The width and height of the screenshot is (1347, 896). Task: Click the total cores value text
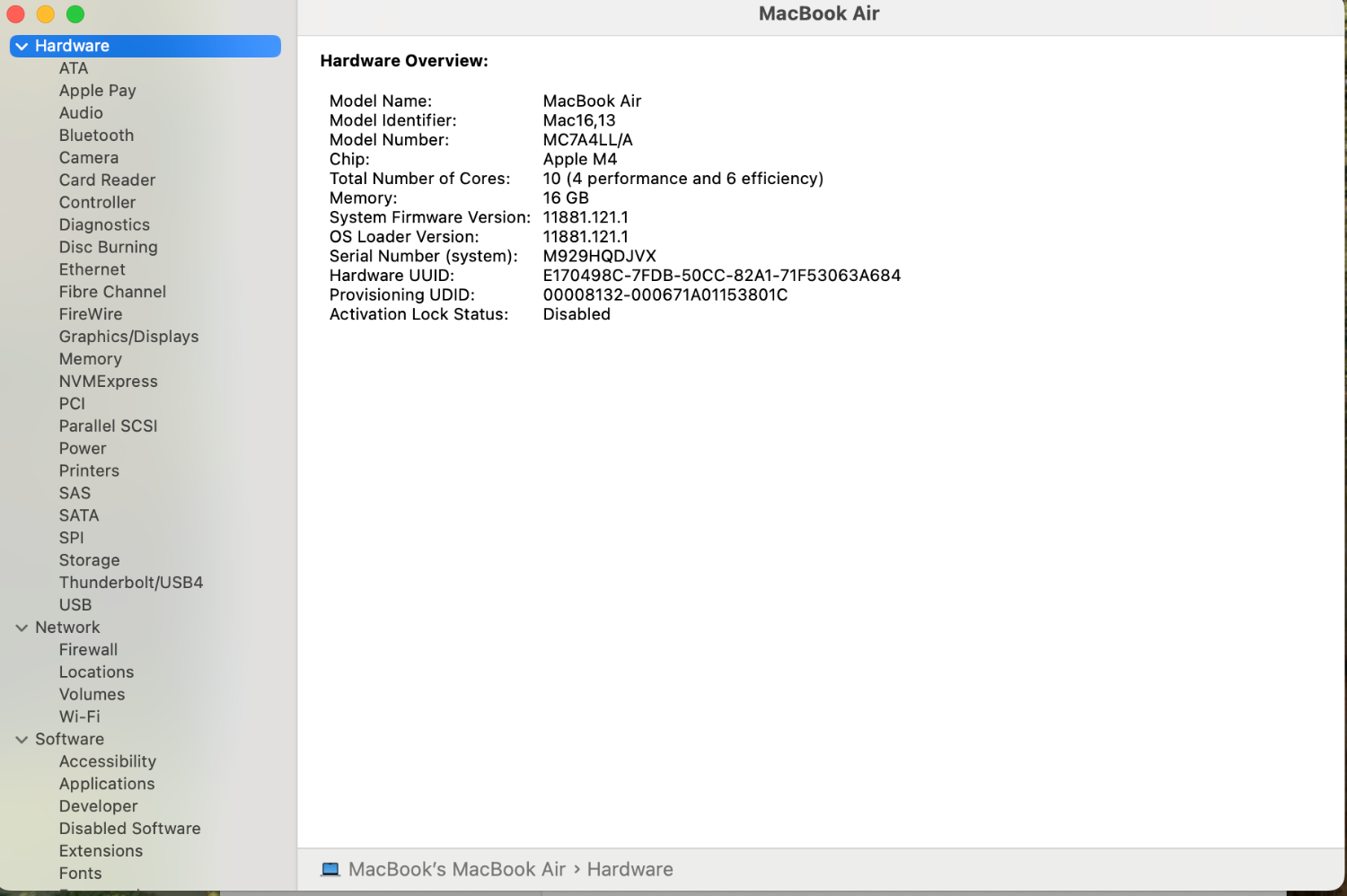pos(682,179)
